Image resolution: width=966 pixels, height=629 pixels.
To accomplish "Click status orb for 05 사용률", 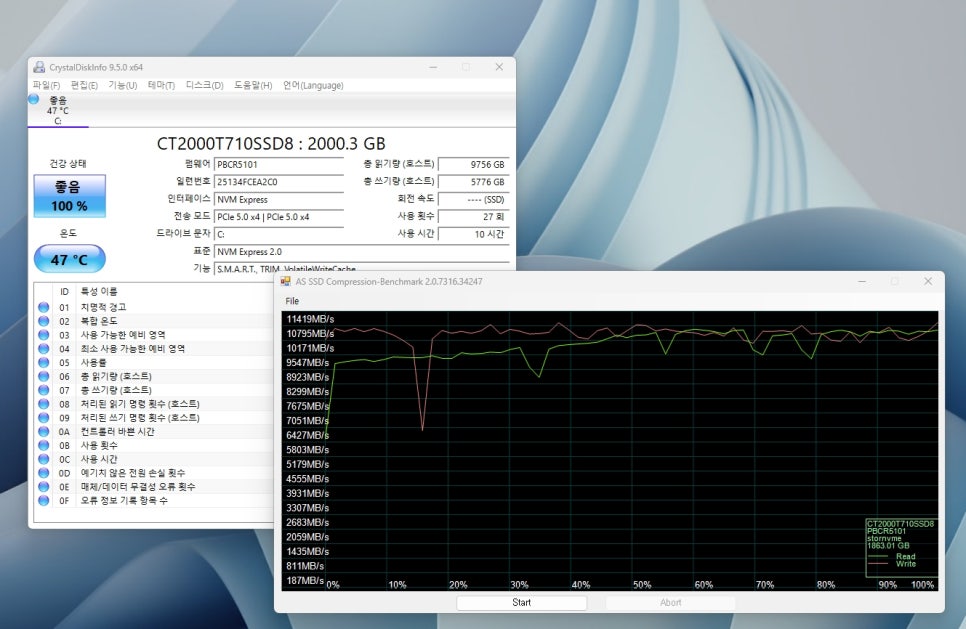I will (x=44, y=362).
